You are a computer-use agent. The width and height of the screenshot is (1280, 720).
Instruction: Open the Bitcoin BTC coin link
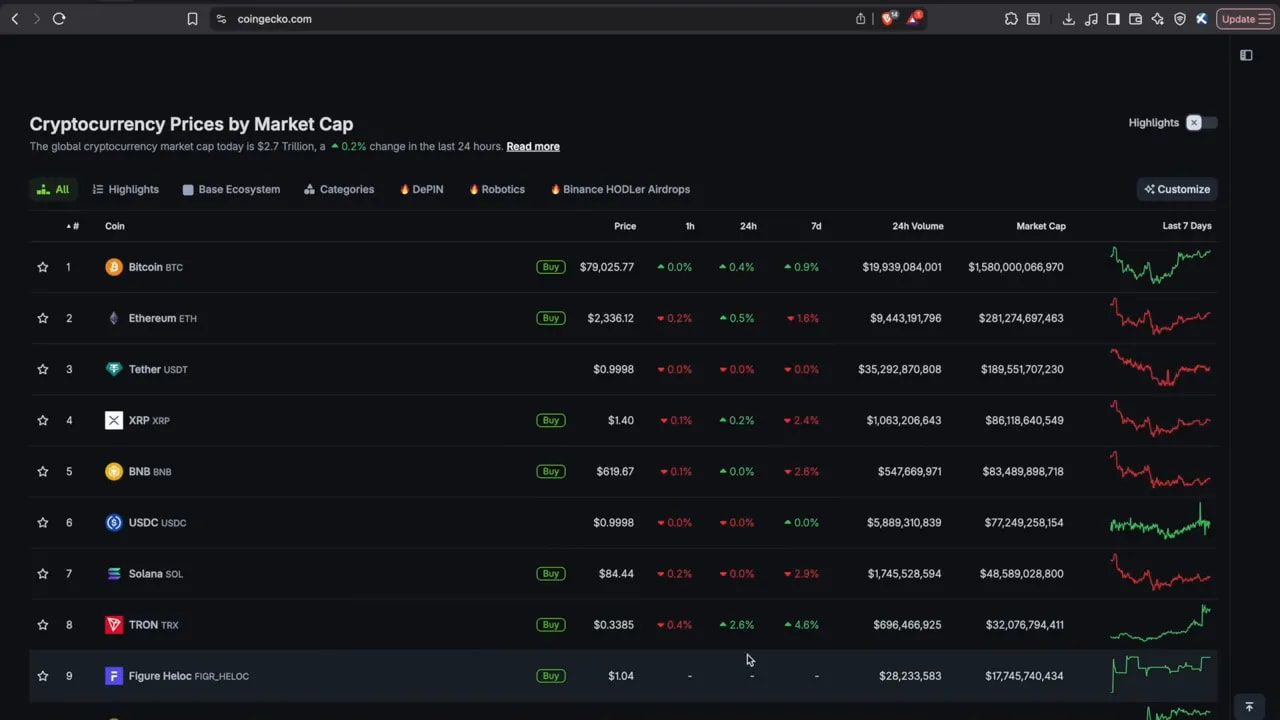(x=155, y=267)
